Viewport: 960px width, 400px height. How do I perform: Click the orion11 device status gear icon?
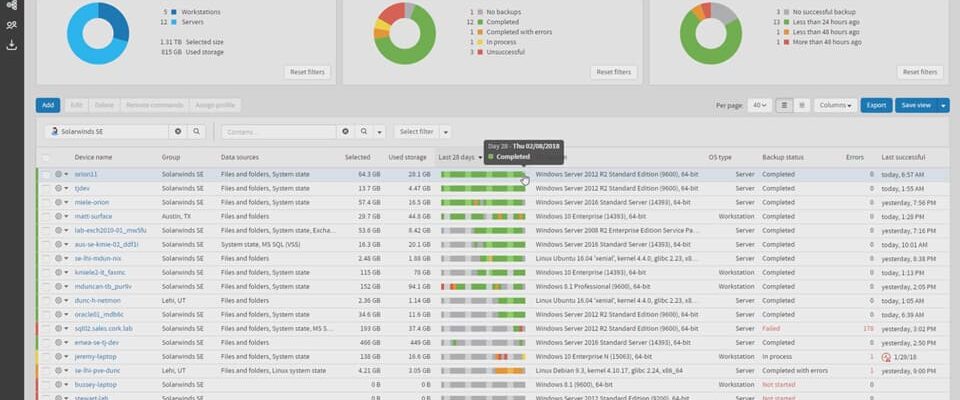pyautogui.click(x=59, y=175)
